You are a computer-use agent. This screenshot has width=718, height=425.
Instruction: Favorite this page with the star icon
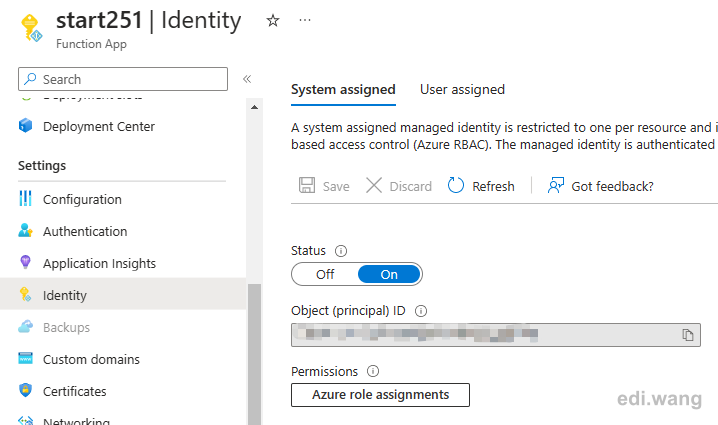pyautogui.click(x=273, y=20)
